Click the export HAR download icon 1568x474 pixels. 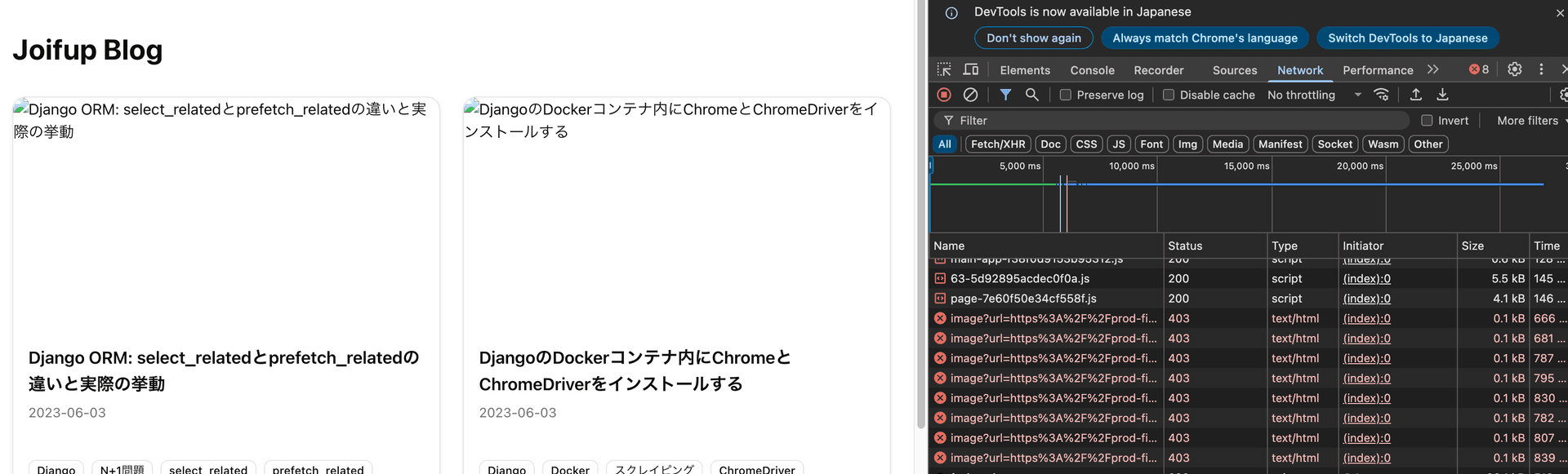[x=1443, y=95]
